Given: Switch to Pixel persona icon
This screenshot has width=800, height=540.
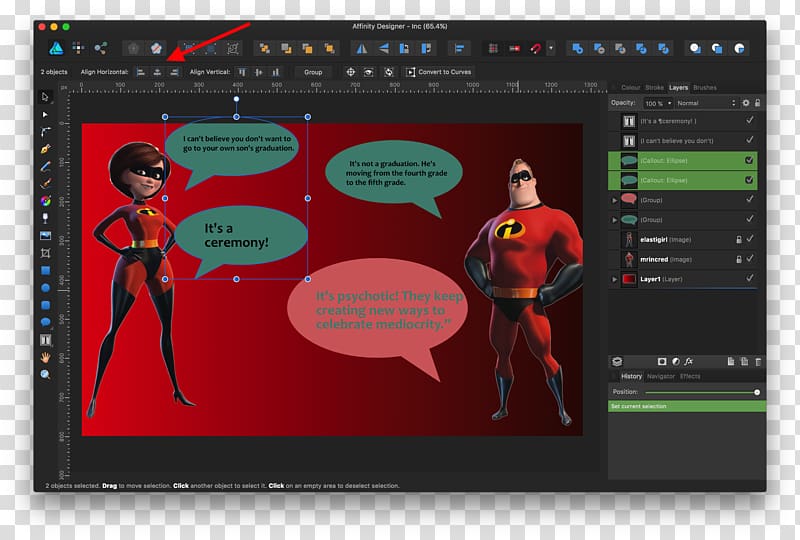Looking at the screenshot, I should (x=78, y=48).
